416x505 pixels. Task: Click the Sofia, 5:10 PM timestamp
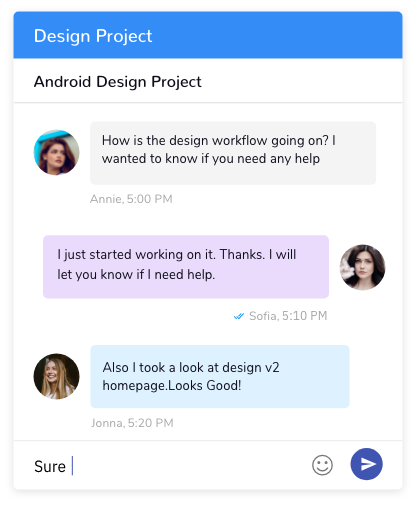click(288, 316)
